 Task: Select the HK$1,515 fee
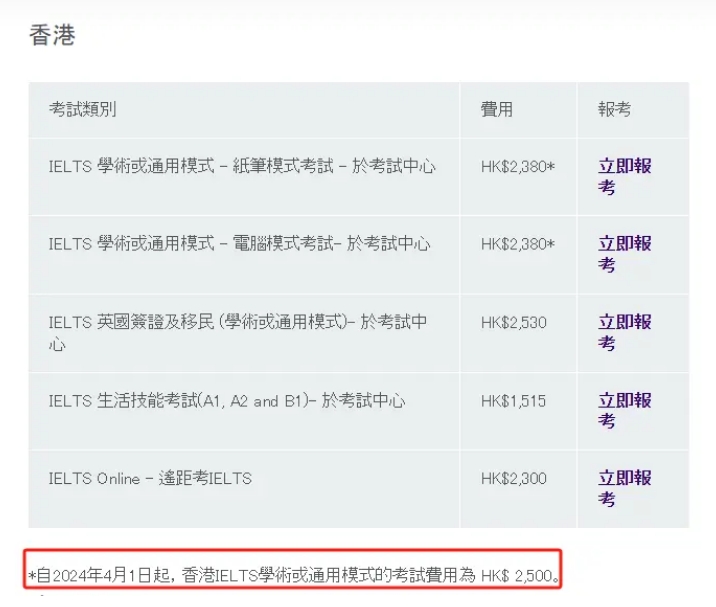coord(513,401)
